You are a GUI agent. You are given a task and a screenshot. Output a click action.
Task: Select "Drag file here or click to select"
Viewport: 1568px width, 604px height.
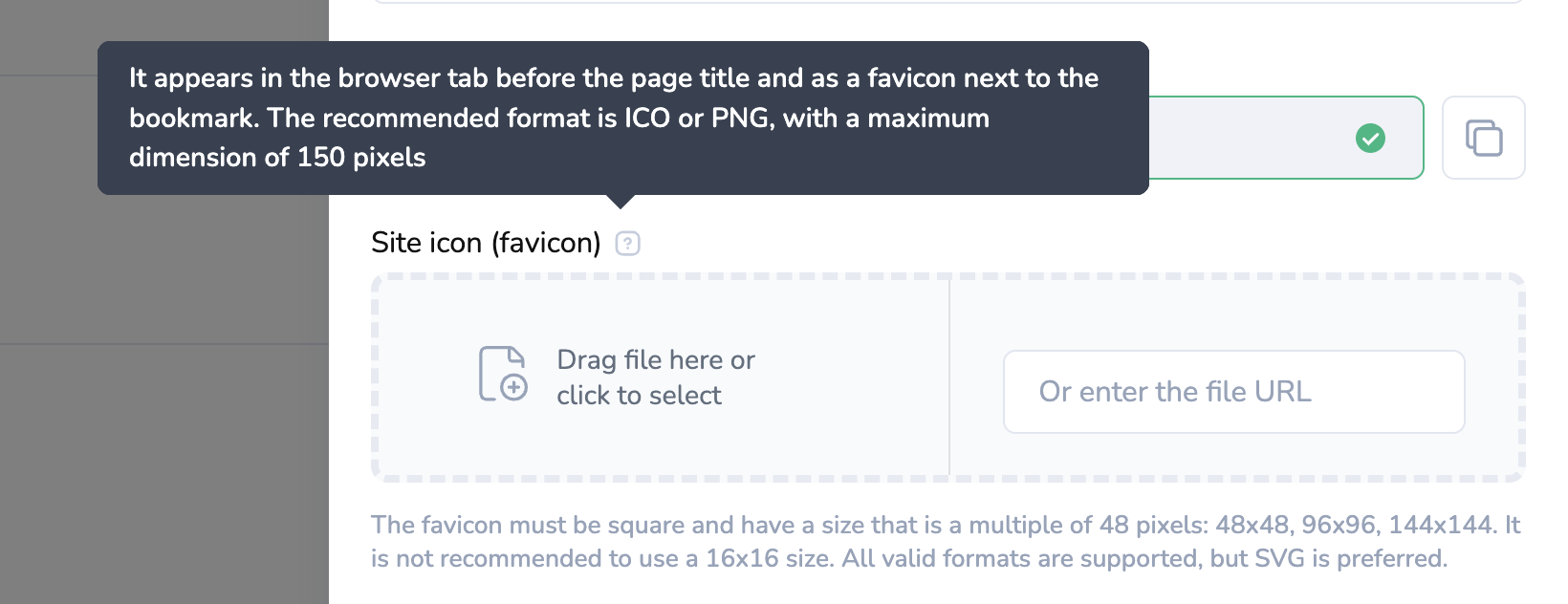tap(655, 377)
